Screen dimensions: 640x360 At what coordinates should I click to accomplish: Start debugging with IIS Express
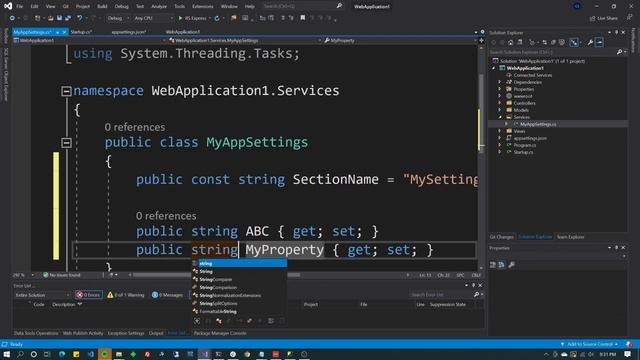[x=192, y=18]
